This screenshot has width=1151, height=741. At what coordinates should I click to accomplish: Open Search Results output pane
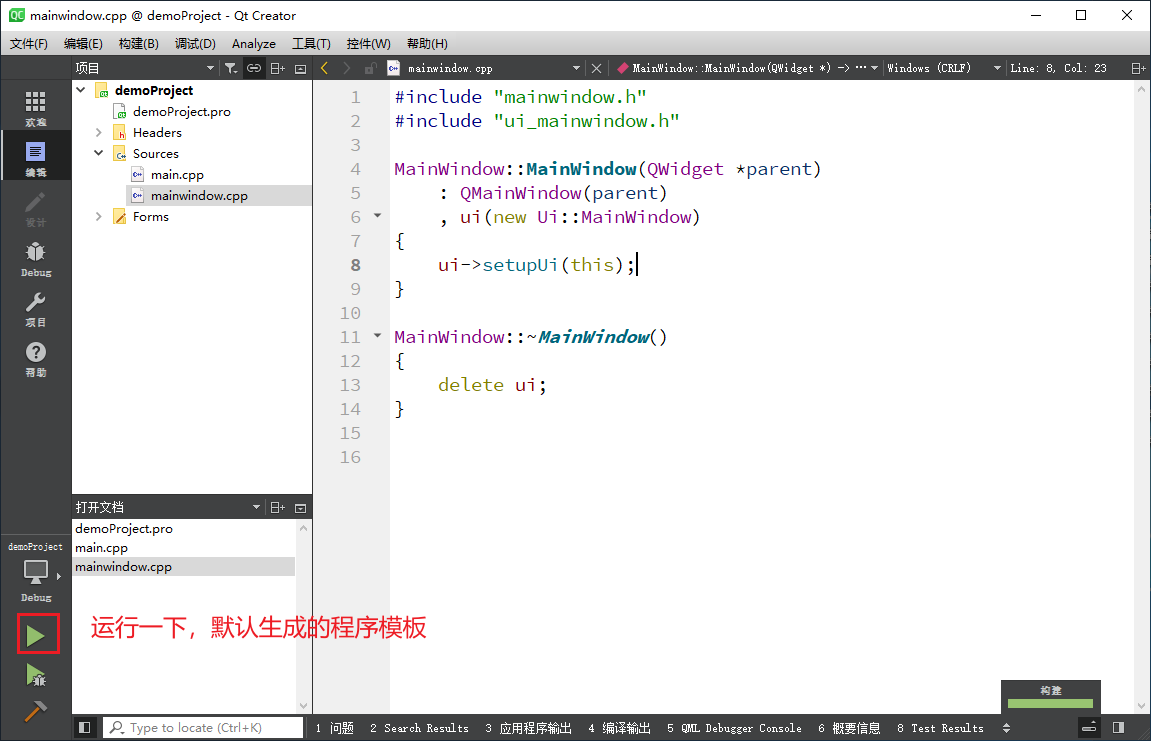419,728
